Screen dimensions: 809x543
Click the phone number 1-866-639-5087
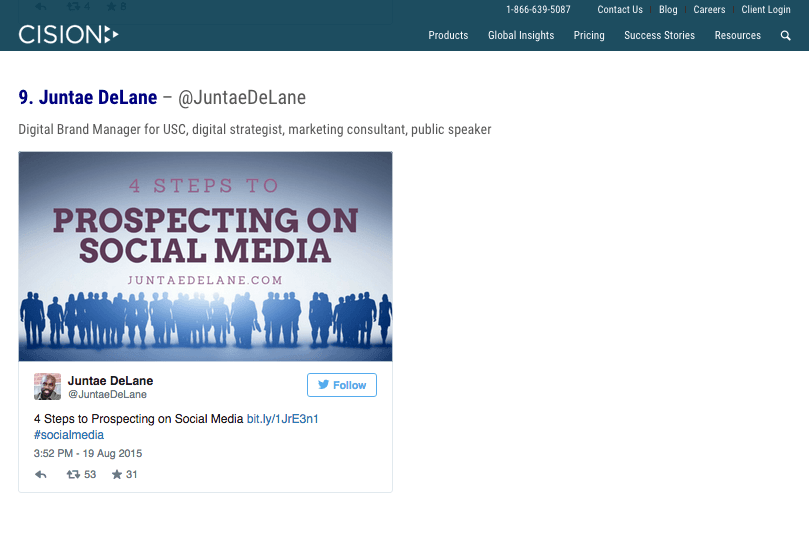point(538,9)
